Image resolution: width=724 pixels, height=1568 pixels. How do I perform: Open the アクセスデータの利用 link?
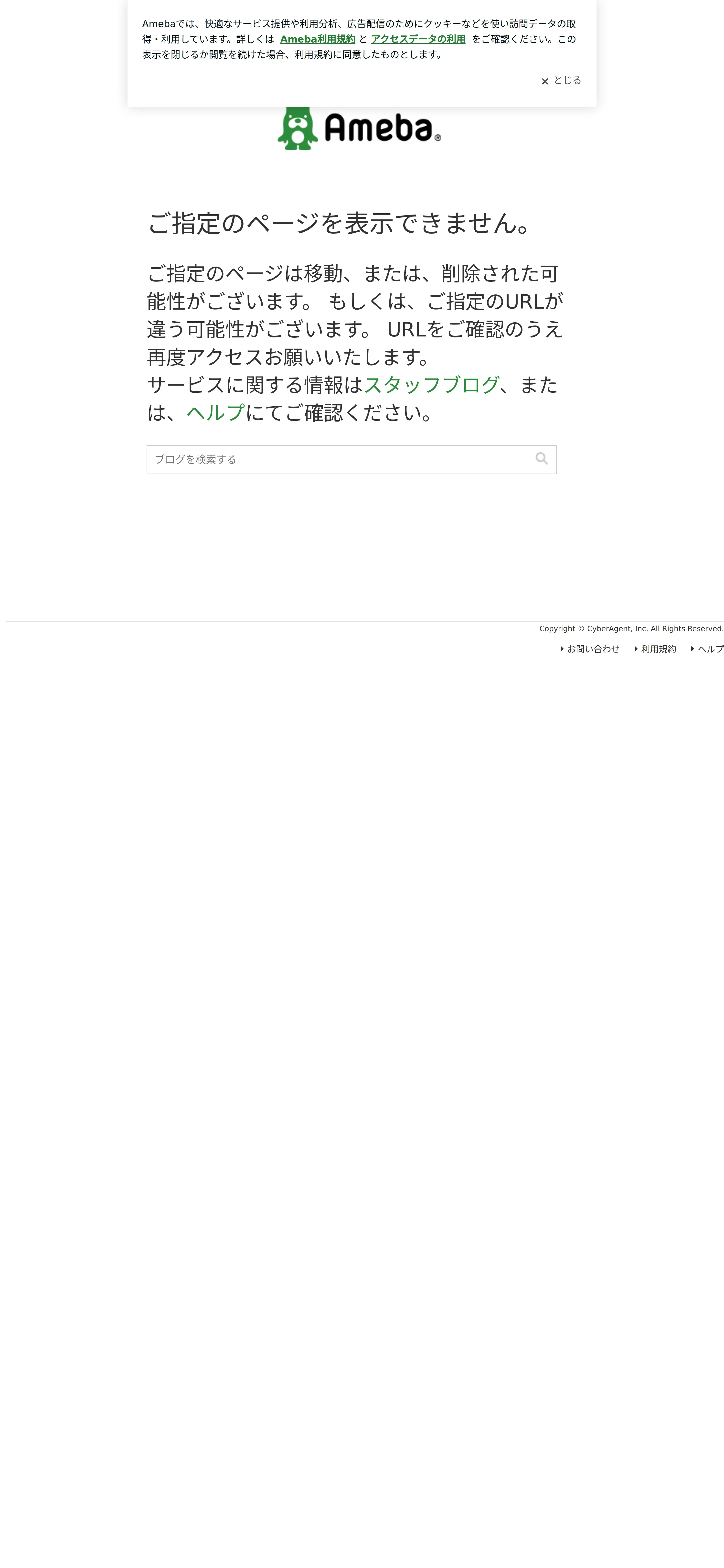418,39
